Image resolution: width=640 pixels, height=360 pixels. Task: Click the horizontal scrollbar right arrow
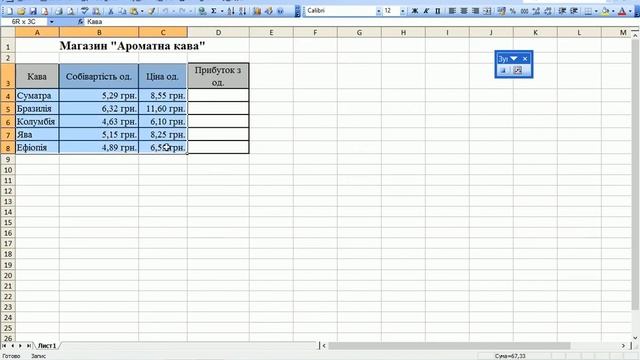point(623,346)
